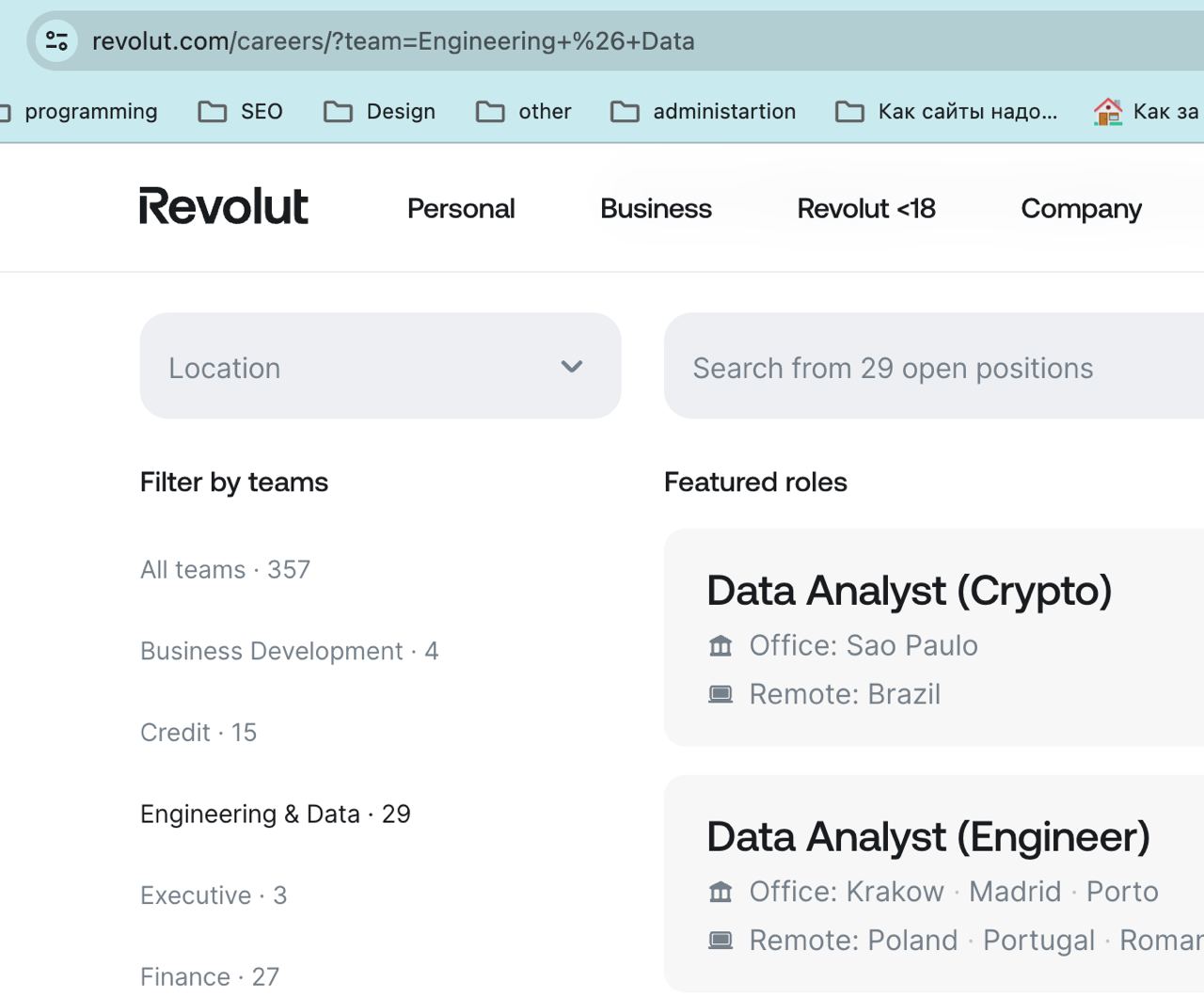Open the Company menu

pyautogui.click(x=1081, y=208)
